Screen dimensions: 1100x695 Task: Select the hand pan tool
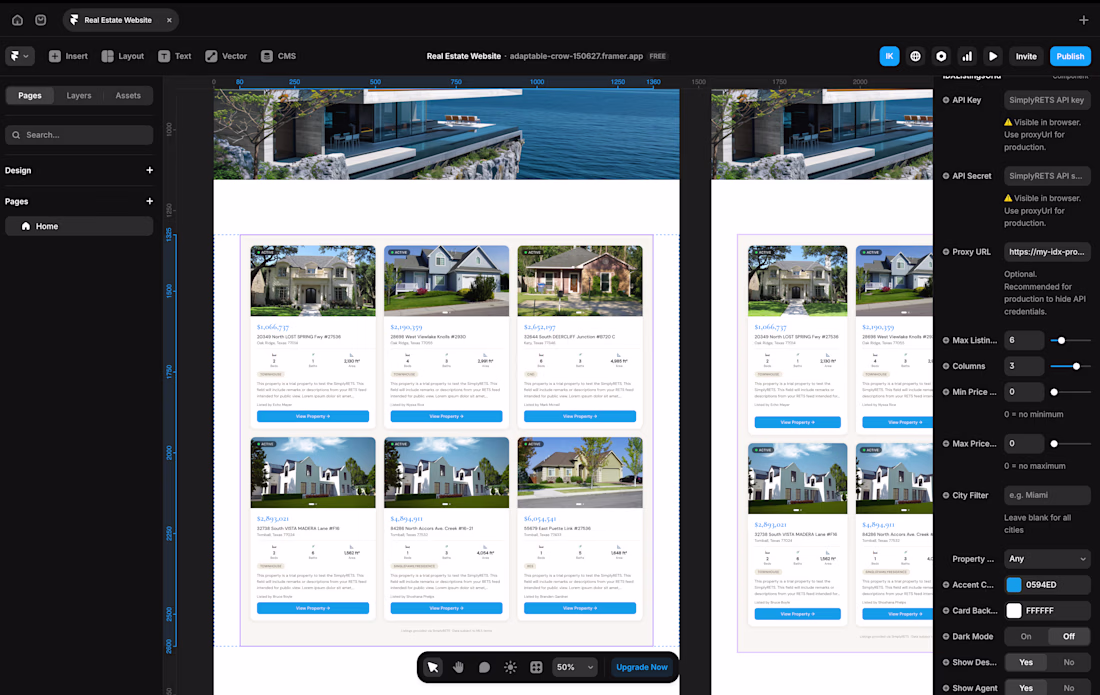(x=458, y=667)
